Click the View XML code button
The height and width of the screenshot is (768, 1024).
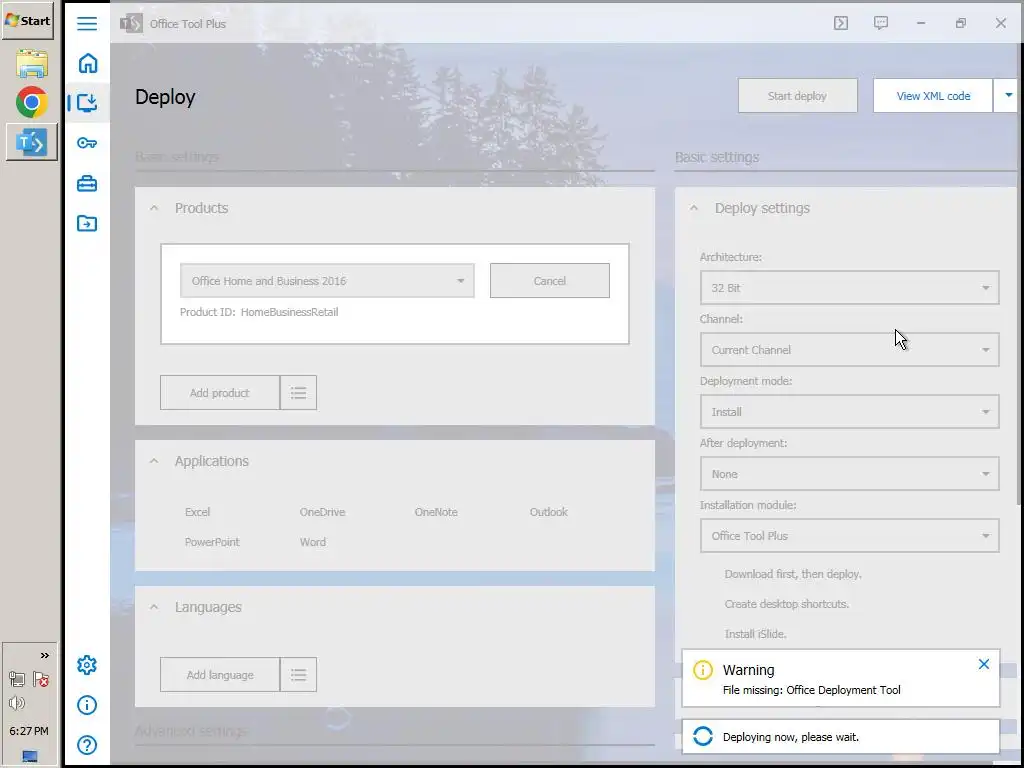[x=933, y=95]
